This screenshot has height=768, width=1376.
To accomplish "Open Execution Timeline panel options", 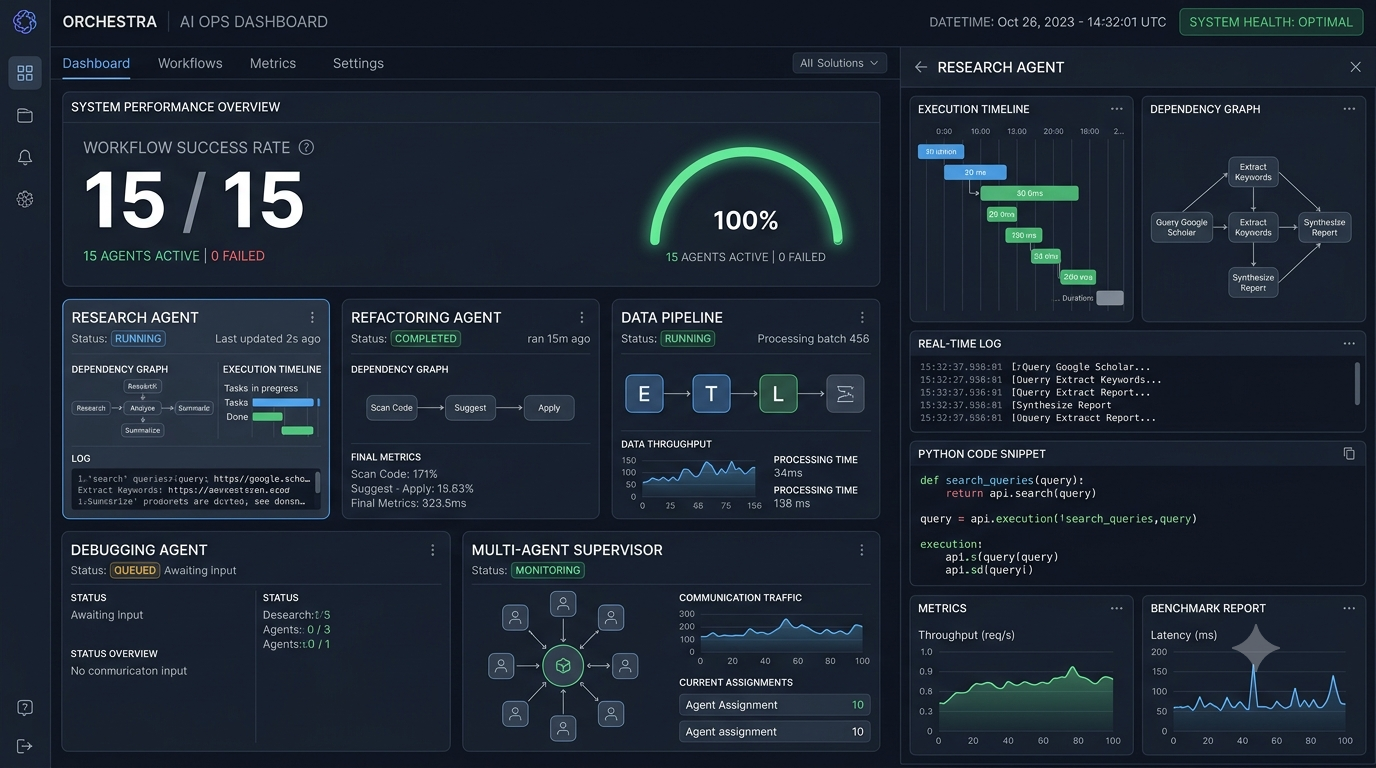I will point(1117,109).
